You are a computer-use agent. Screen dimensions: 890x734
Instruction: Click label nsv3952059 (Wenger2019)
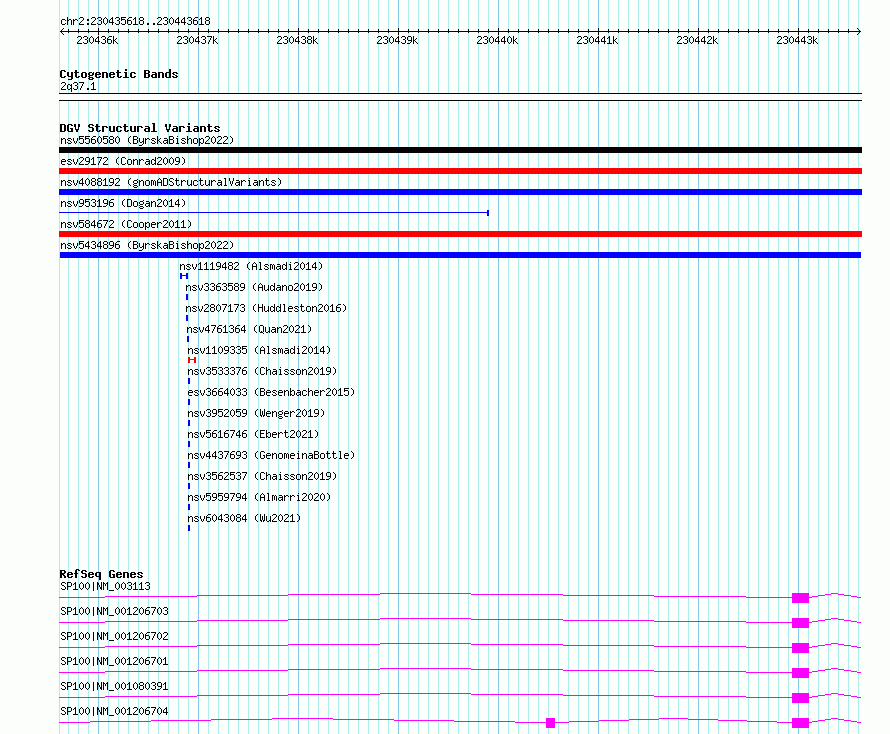click(257, 413)
